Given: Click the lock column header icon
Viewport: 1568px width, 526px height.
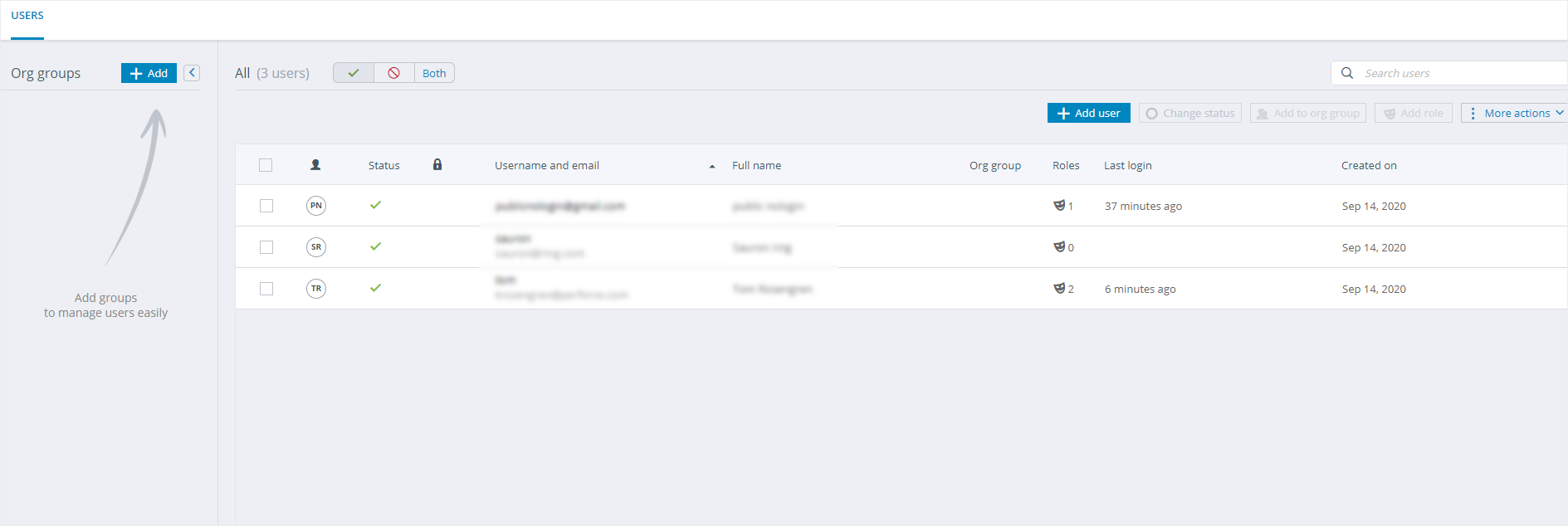Looking at the screenshot, I should [x=437, y=165].
